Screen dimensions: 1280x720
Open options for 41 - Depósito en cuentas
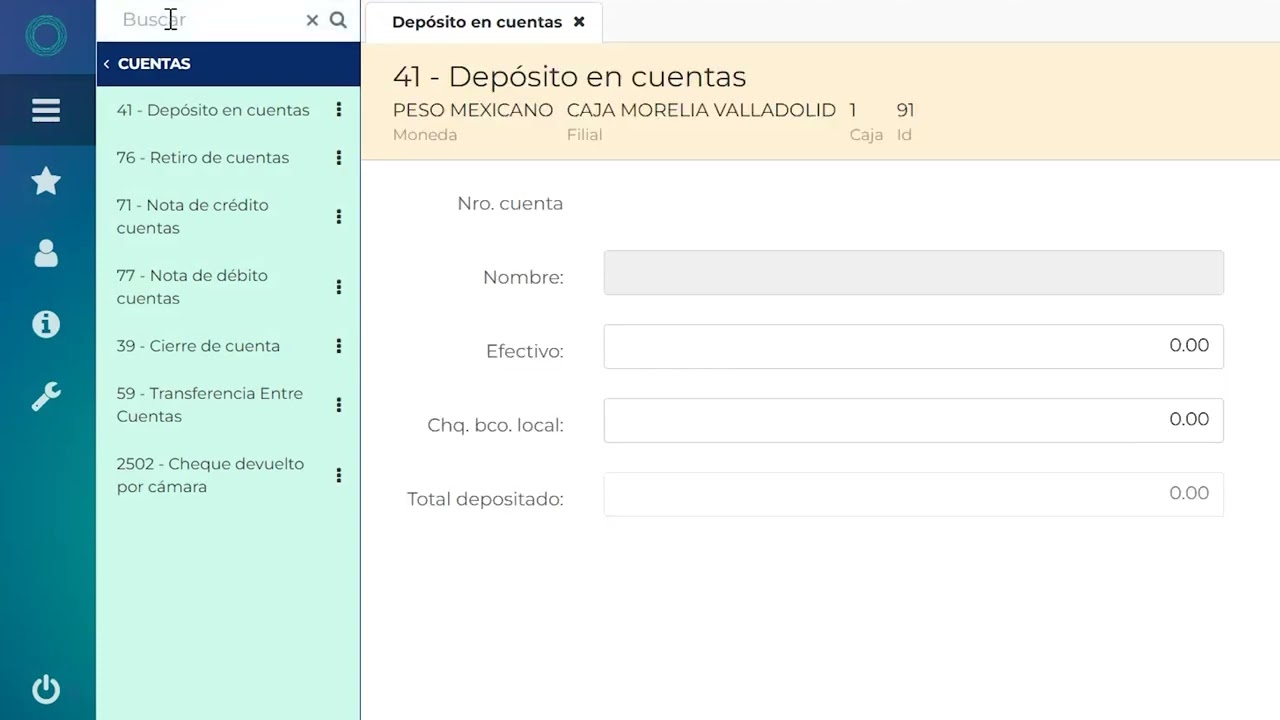339,110
